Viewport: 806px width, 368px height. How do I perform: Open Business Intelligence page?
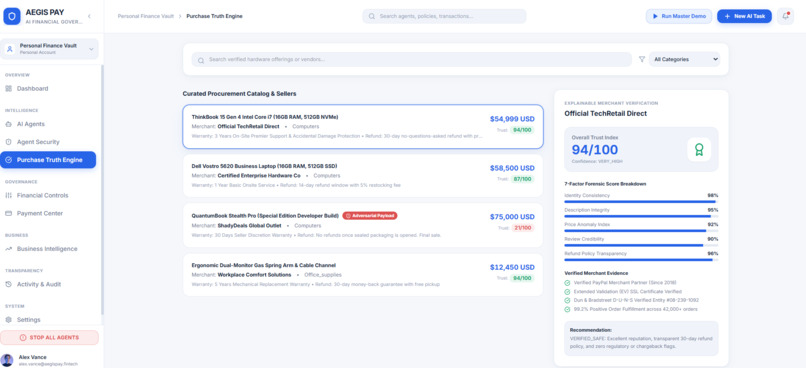(48, 249)
